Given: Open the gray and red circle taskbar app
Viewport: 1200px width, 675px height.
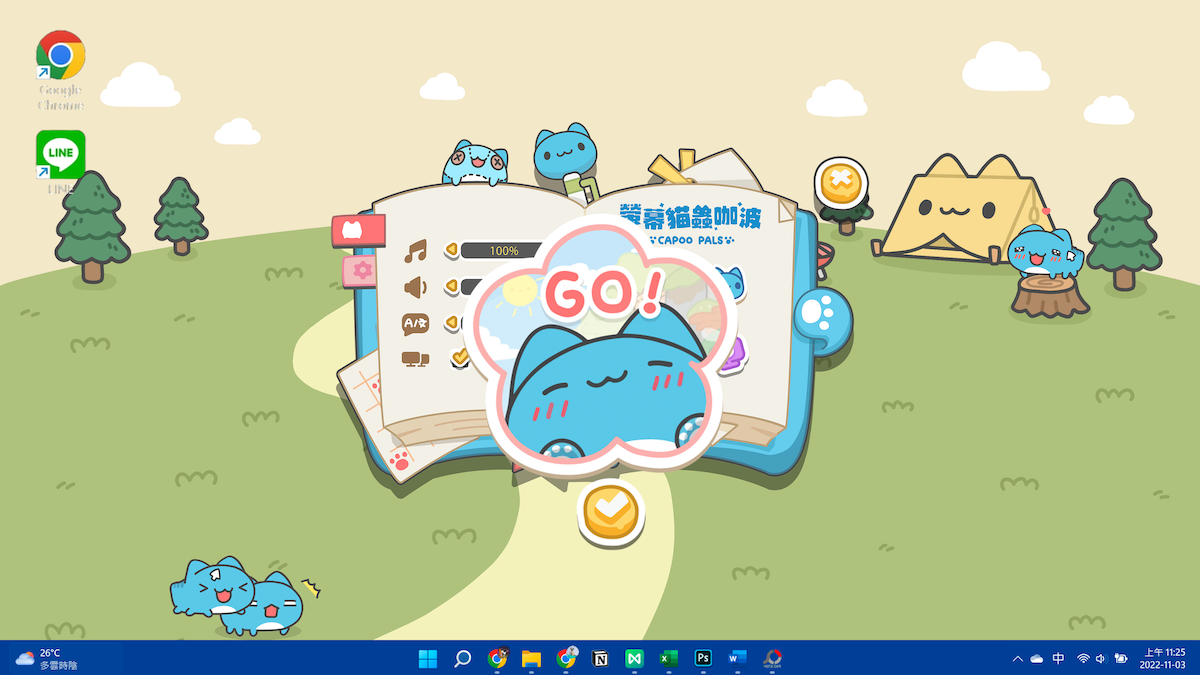Looking at the screenshot, I should (x=772, y=658).
